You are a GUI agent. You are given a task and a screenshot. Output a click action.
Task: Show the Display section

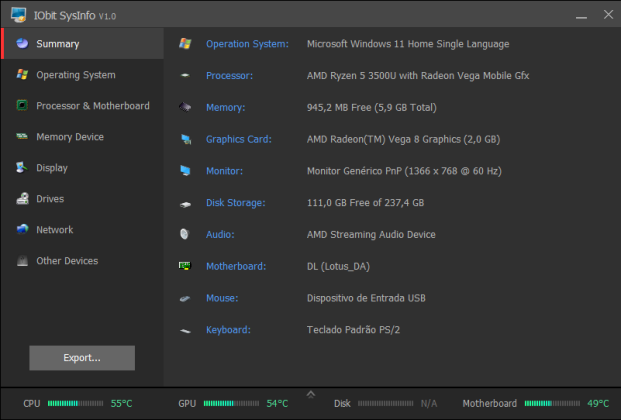[x=82, y=168]
